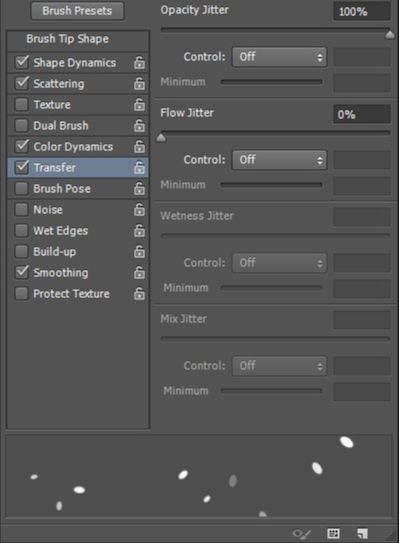Open Preset Manager icon in bottom bar

(333, 533)
